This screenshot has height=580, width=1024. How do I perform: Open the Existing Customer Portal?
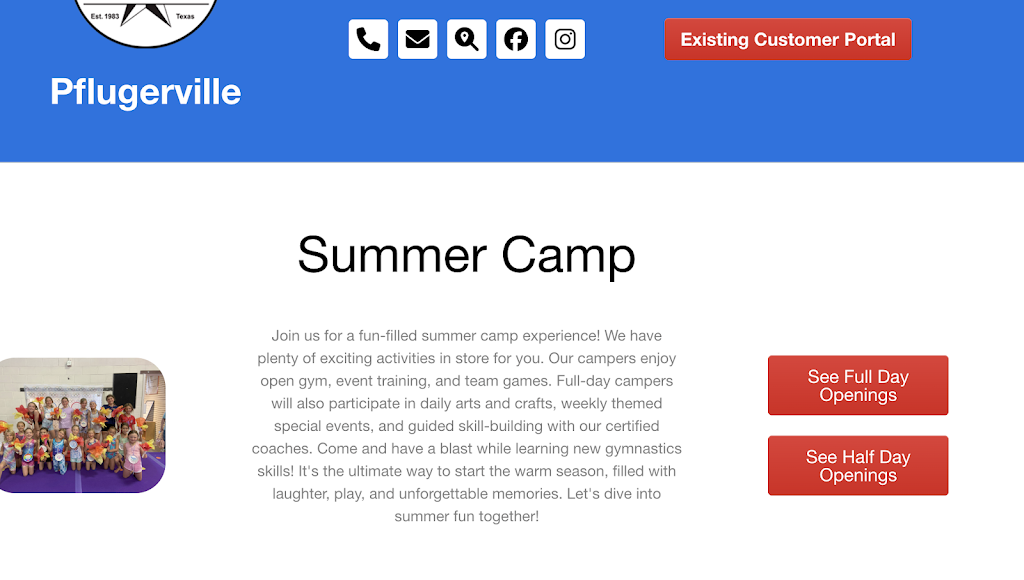coord(788,39)
